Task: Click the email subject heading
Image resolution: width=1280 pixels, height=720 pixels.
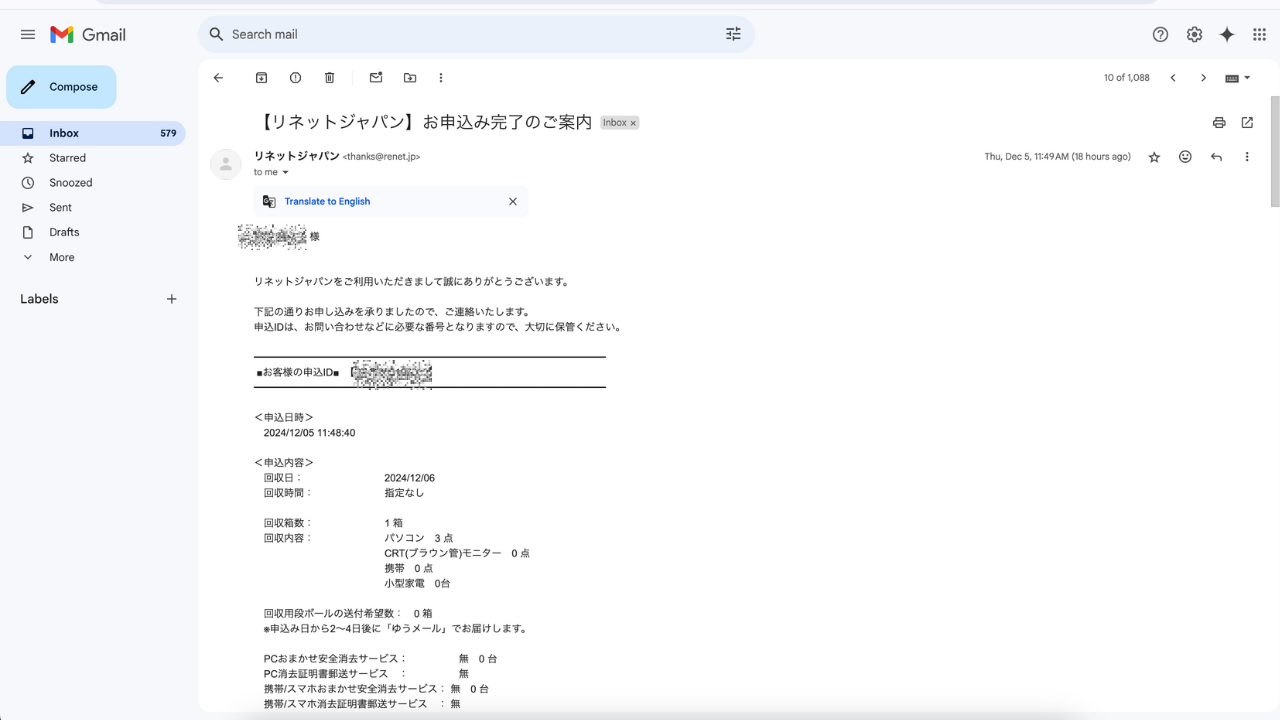Action: (x=425, y=122)
